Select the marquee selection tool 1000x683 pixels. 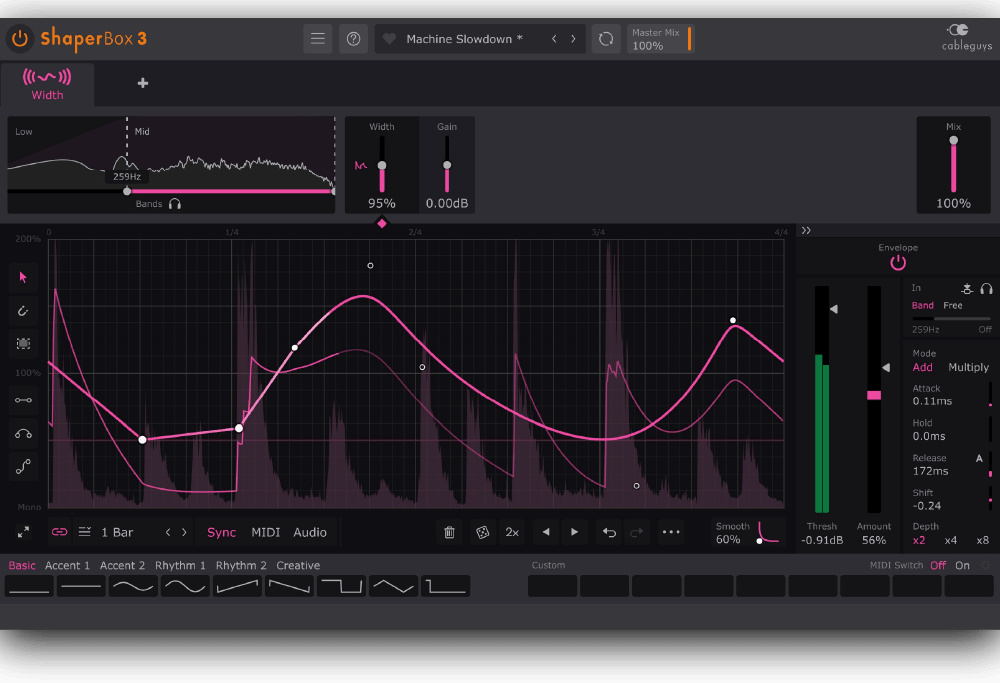tap(24, 344)
